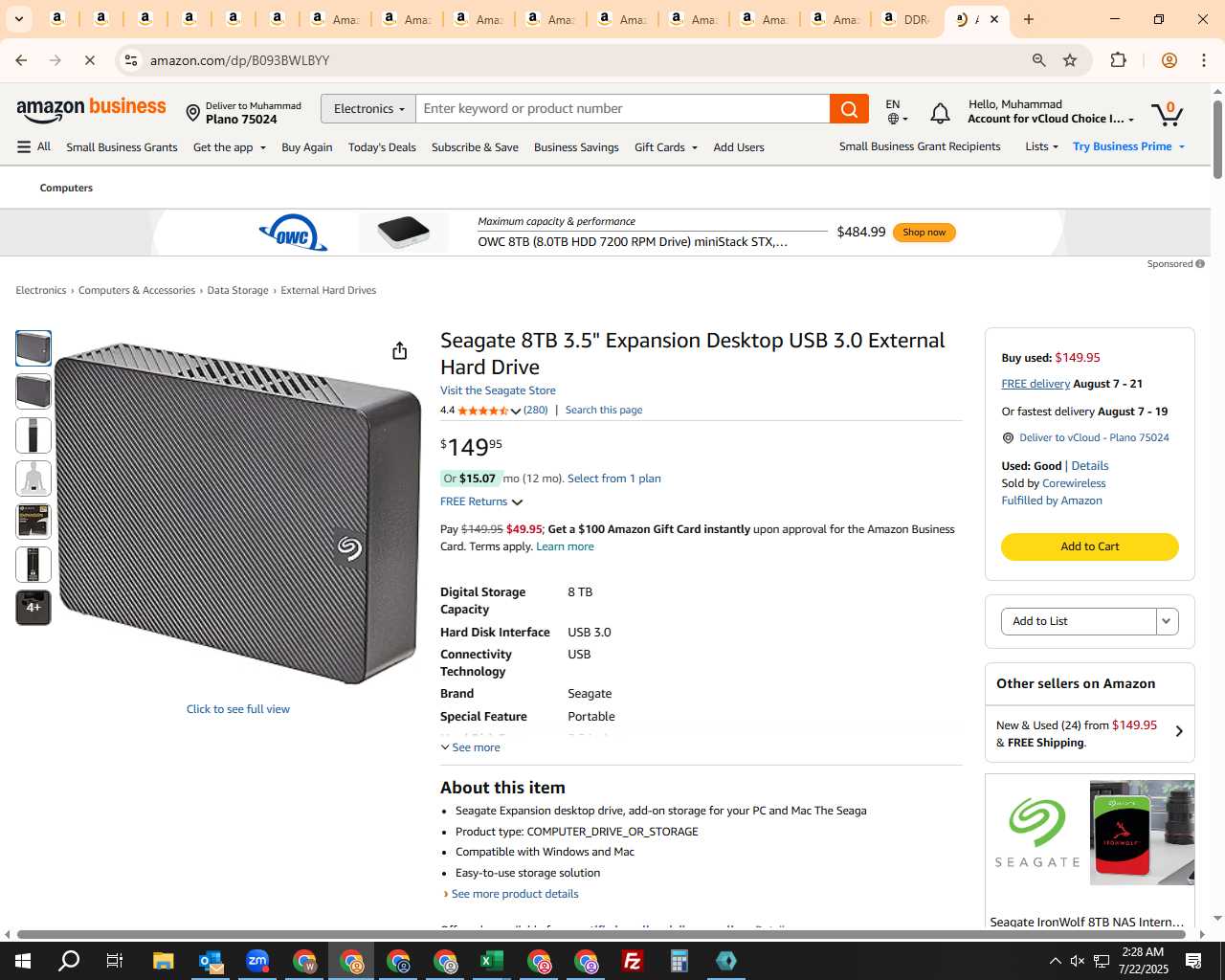Open File Explorer from the taskbar

coord(164,961)
